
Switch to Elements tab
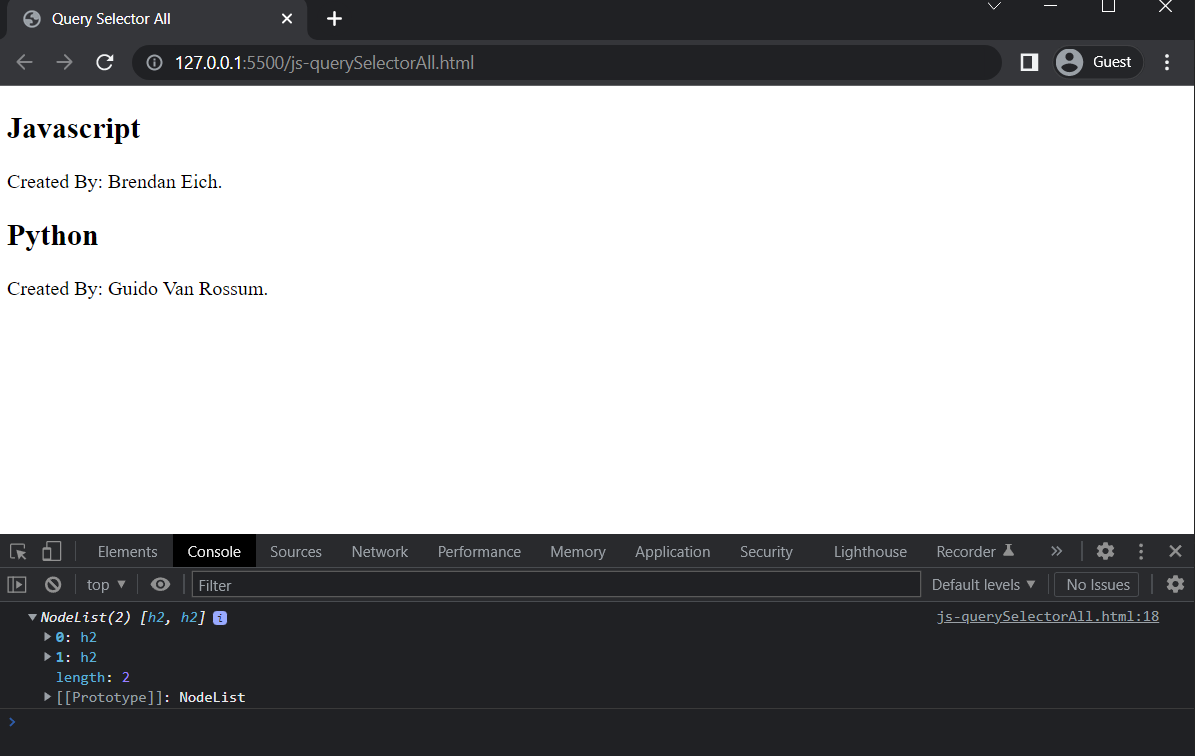pyautogui.click(x=127, y=552)
